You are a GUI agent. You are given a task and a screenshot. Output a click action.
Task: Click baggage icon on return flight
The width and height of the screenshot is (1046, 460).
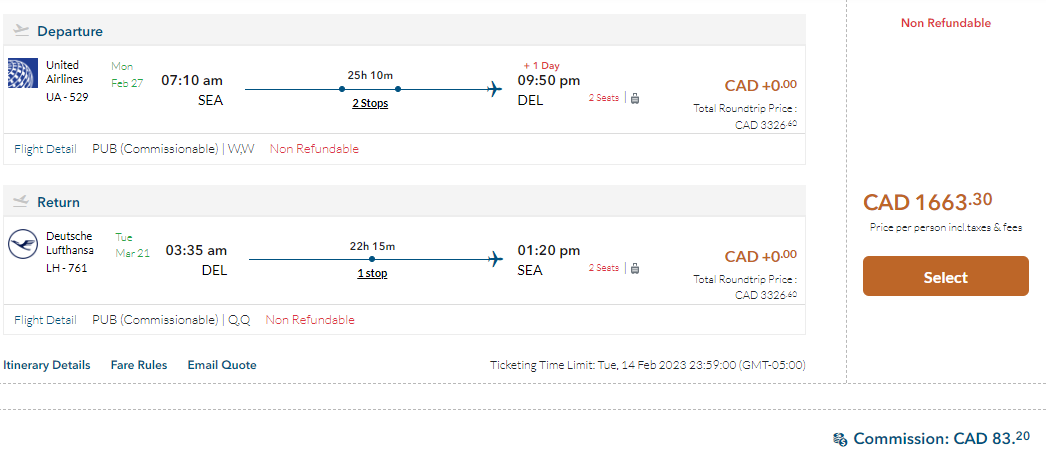click(635, 268)
